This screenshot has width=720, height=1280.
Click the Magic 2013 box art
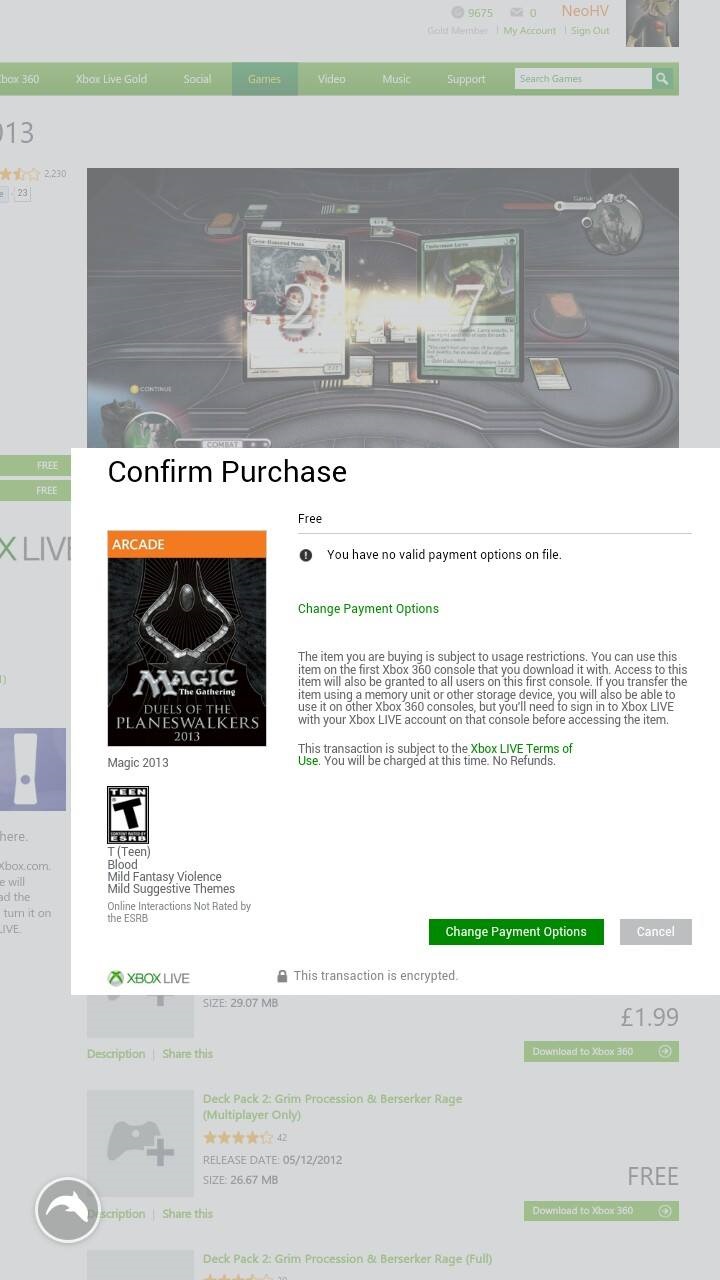point(187,638)
